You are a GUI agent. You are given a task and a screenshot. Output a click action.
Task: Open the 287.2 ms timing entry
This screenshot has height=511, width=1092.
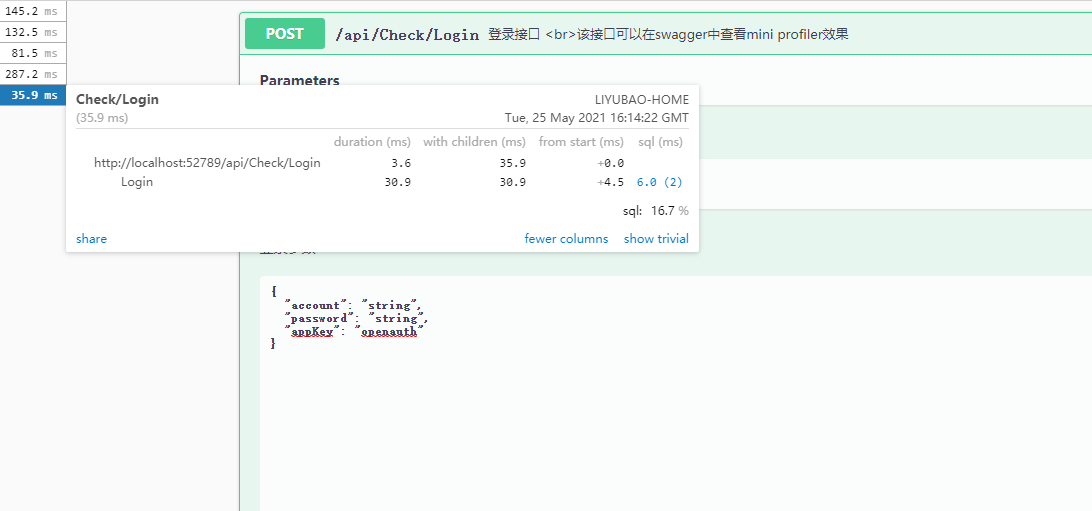pyautogui.click(x=32, y=74)
